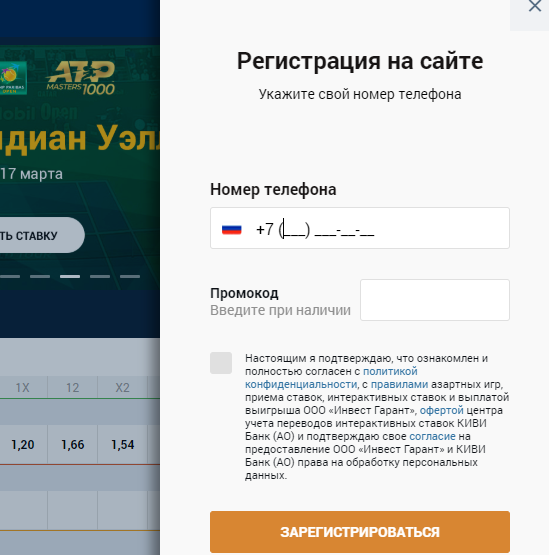Viewport: 549px width, 555px height.
Task: Select the Russian flag country icon
Action: click(231, 230)
